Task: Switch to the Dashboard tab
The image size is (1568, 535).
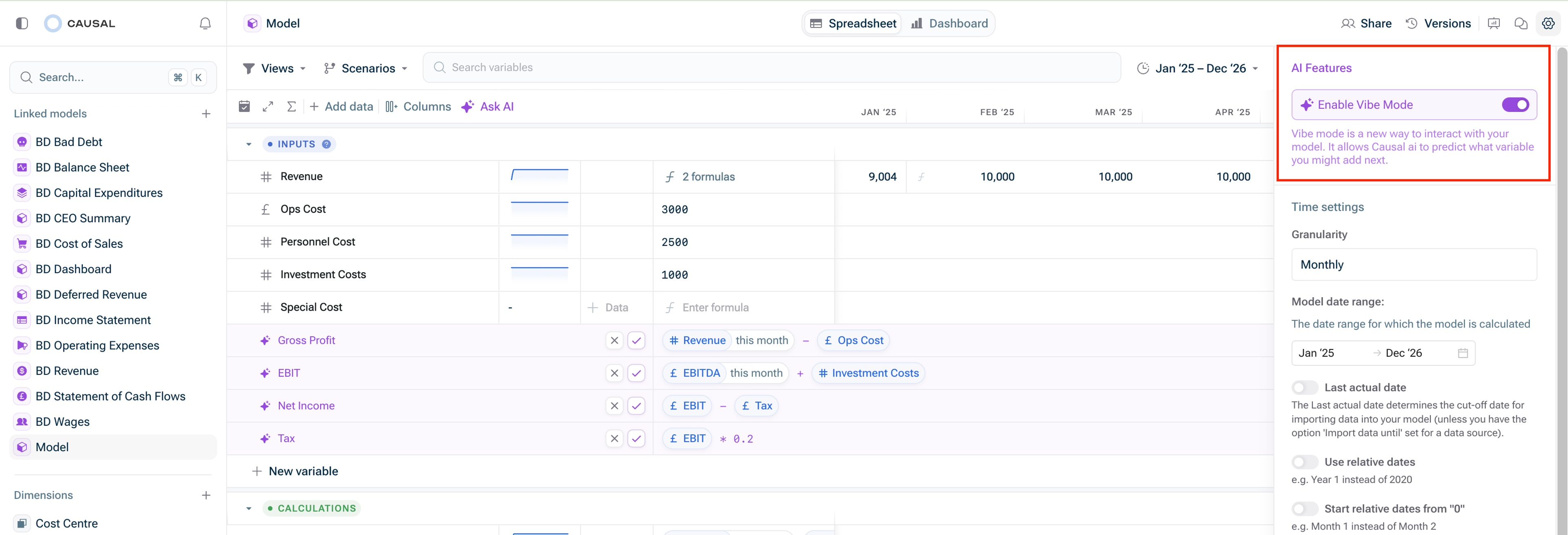Action: point(949,23)
